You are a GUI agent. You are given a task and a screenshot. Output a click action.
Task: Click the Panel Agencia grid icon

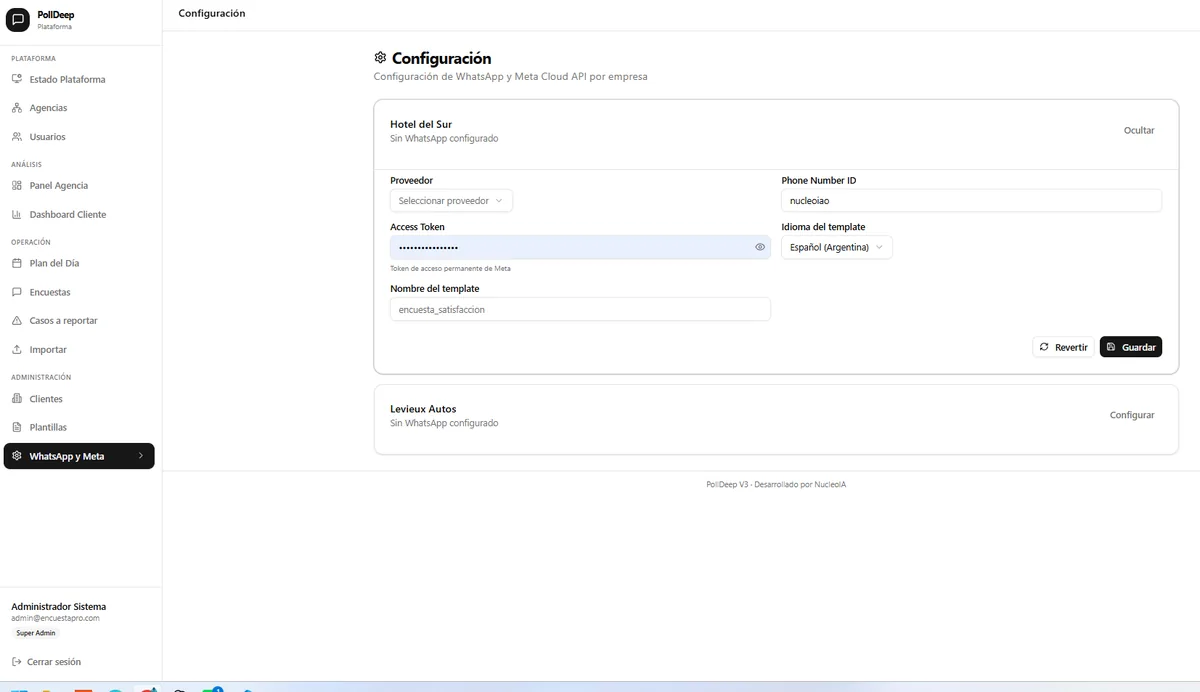17,186
